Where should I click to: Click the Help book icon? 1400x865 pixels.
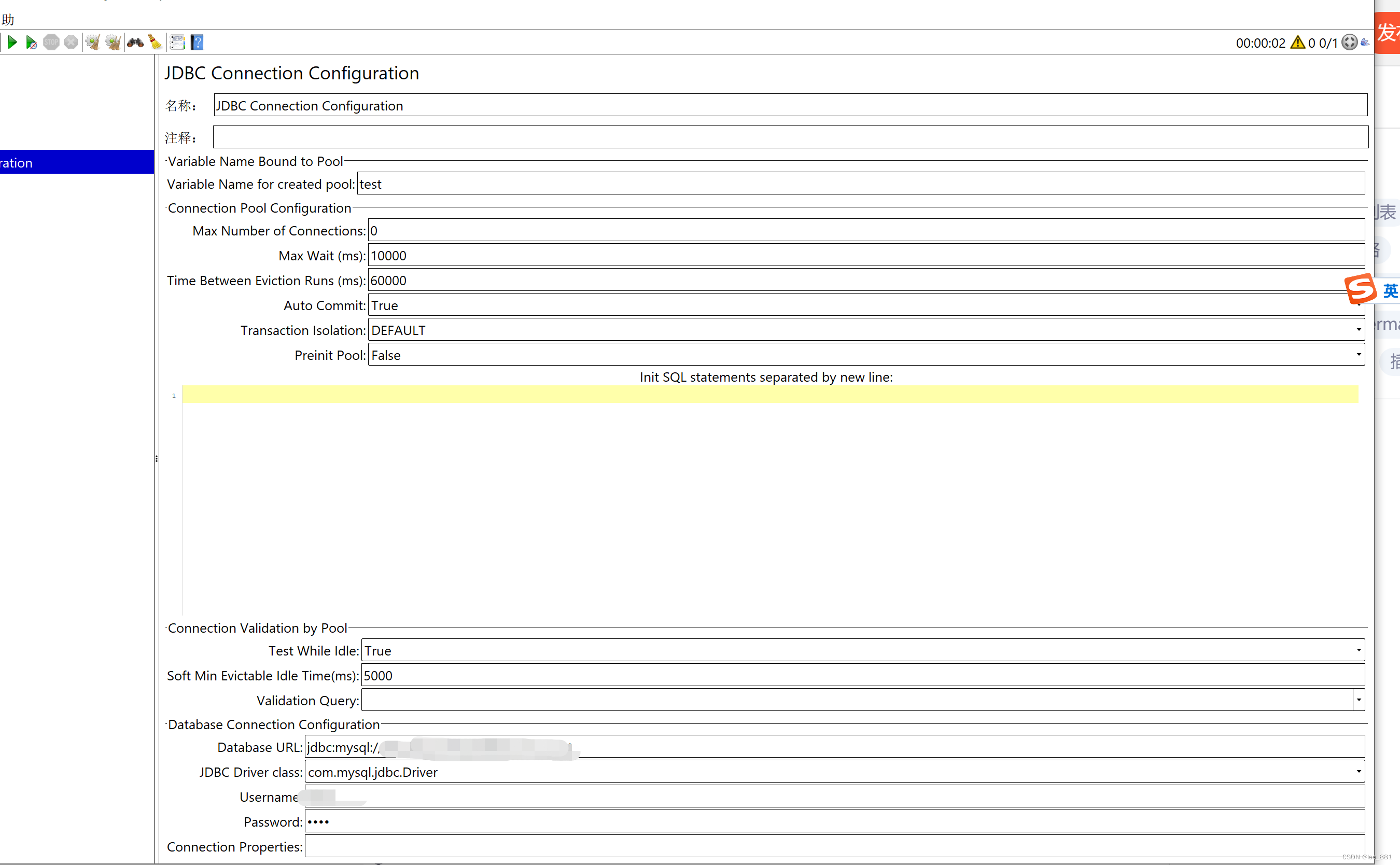click(x=197, y=42)
